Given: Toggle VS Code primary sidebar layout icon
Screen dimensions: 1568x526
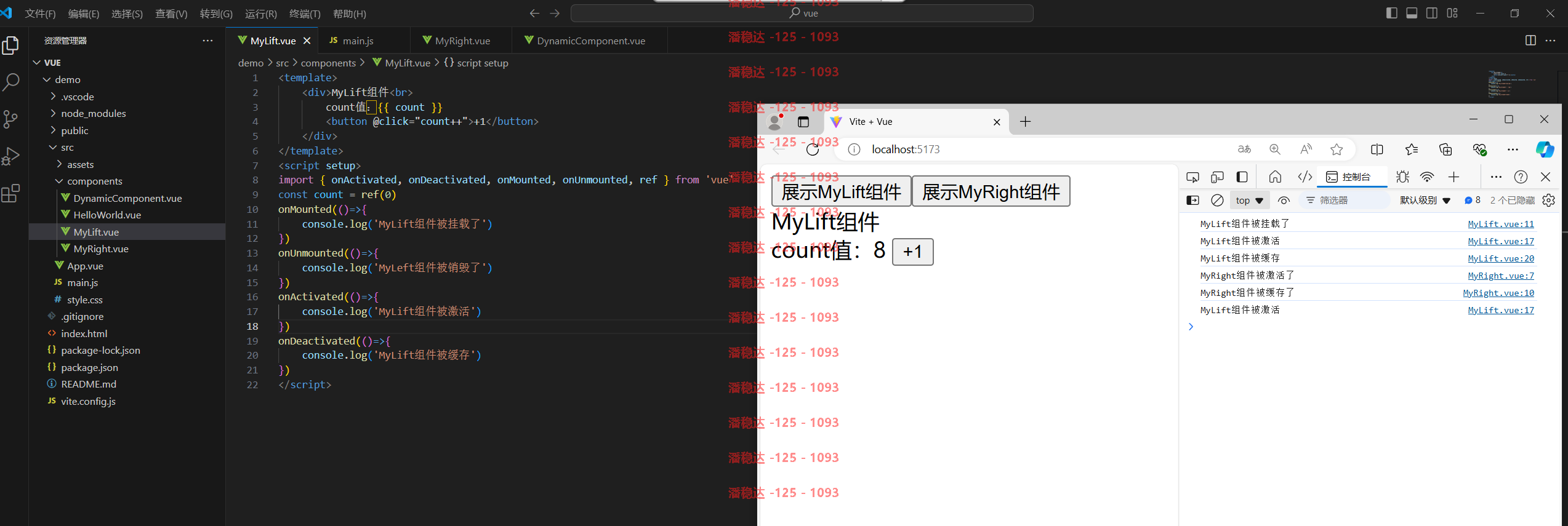Looking at the screenshot, I should pyautogui.click(x=1391, y=13).
